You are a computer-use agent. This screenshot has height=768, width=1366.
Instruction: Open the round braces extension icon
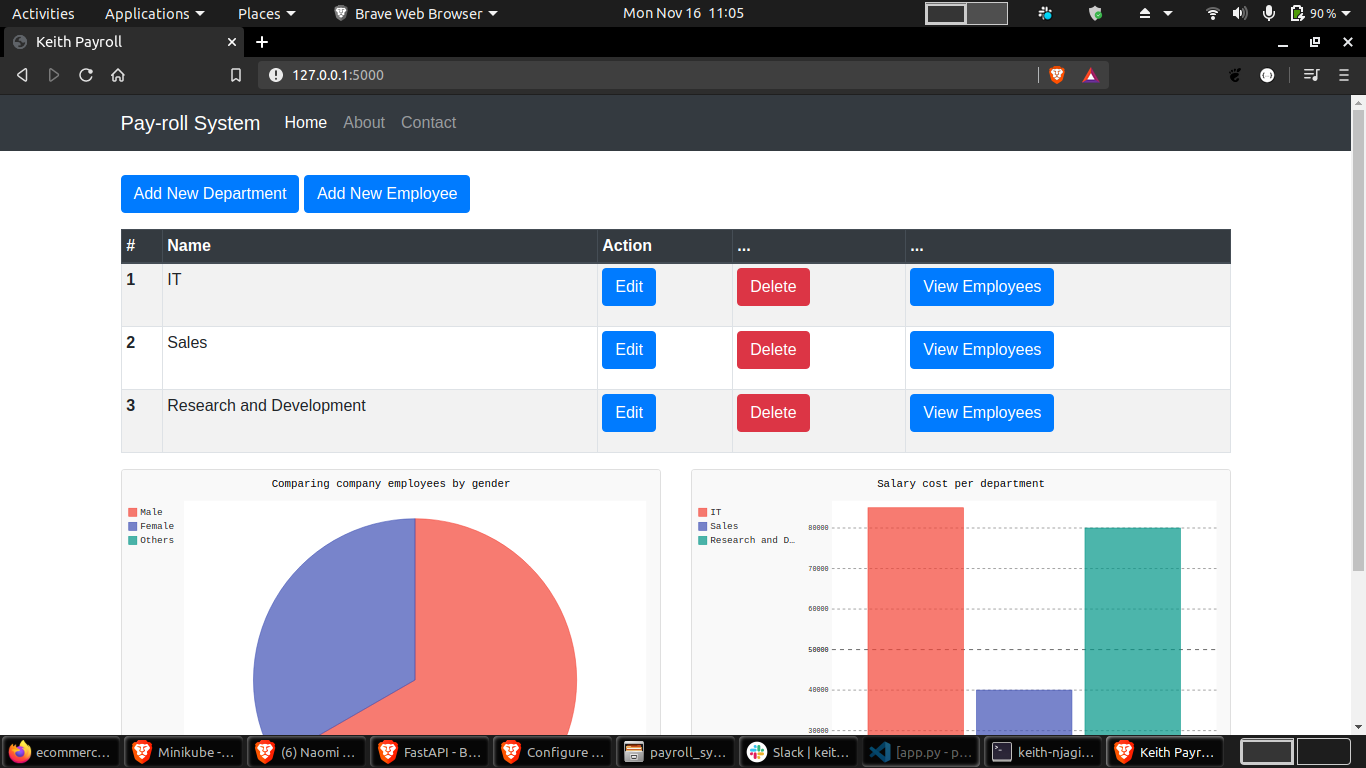pyautogui.click(x=1267, y=75)
